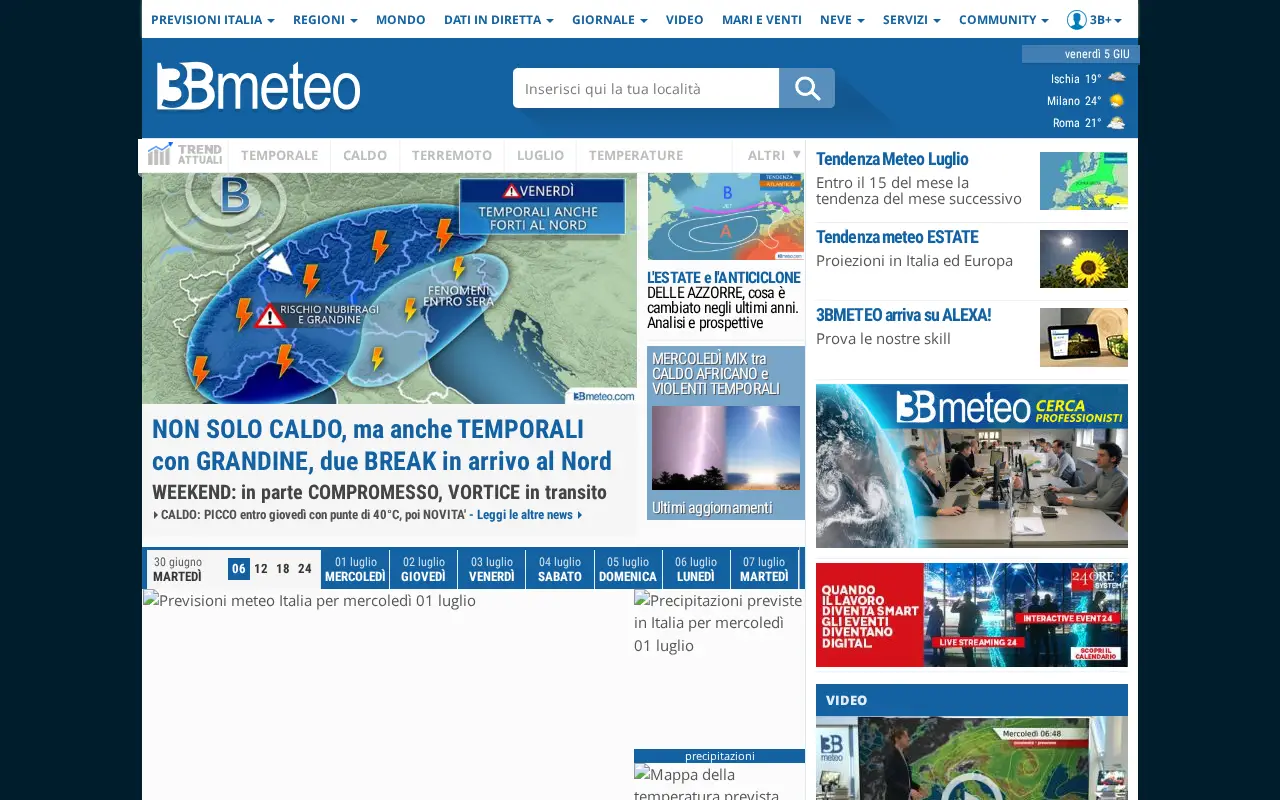
Task: Open Mari e Venti section
Action: tap(762, 19)
